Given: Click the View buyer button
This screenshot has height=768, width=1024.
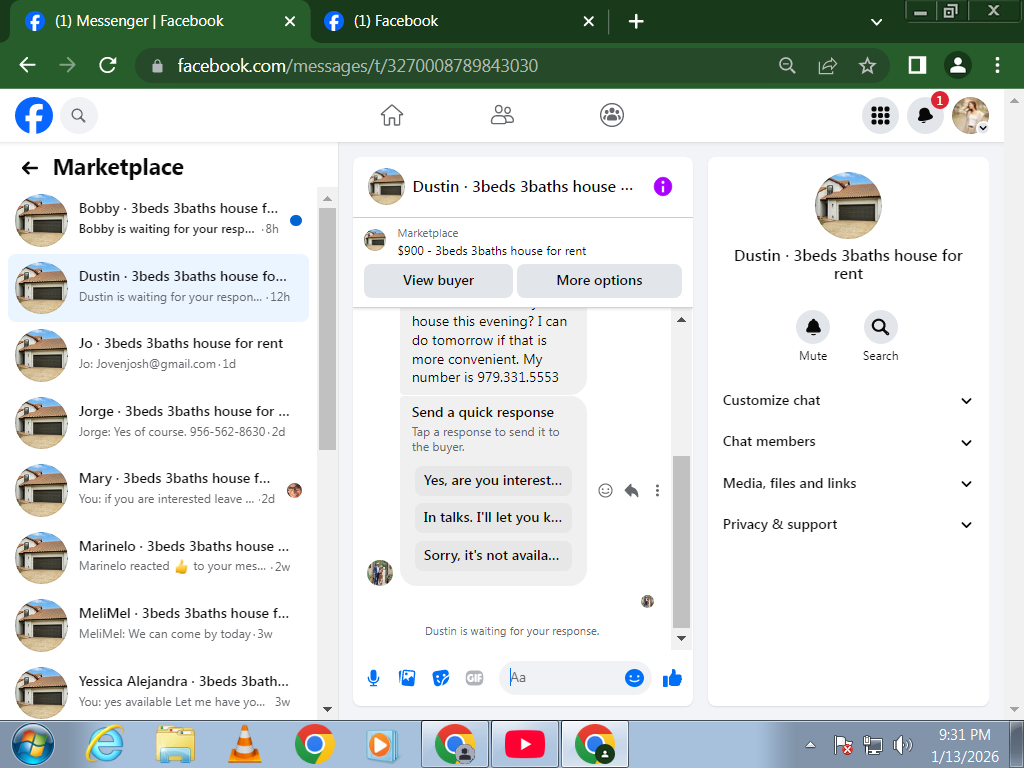Looking at the screenshot, I should (438, 281).
